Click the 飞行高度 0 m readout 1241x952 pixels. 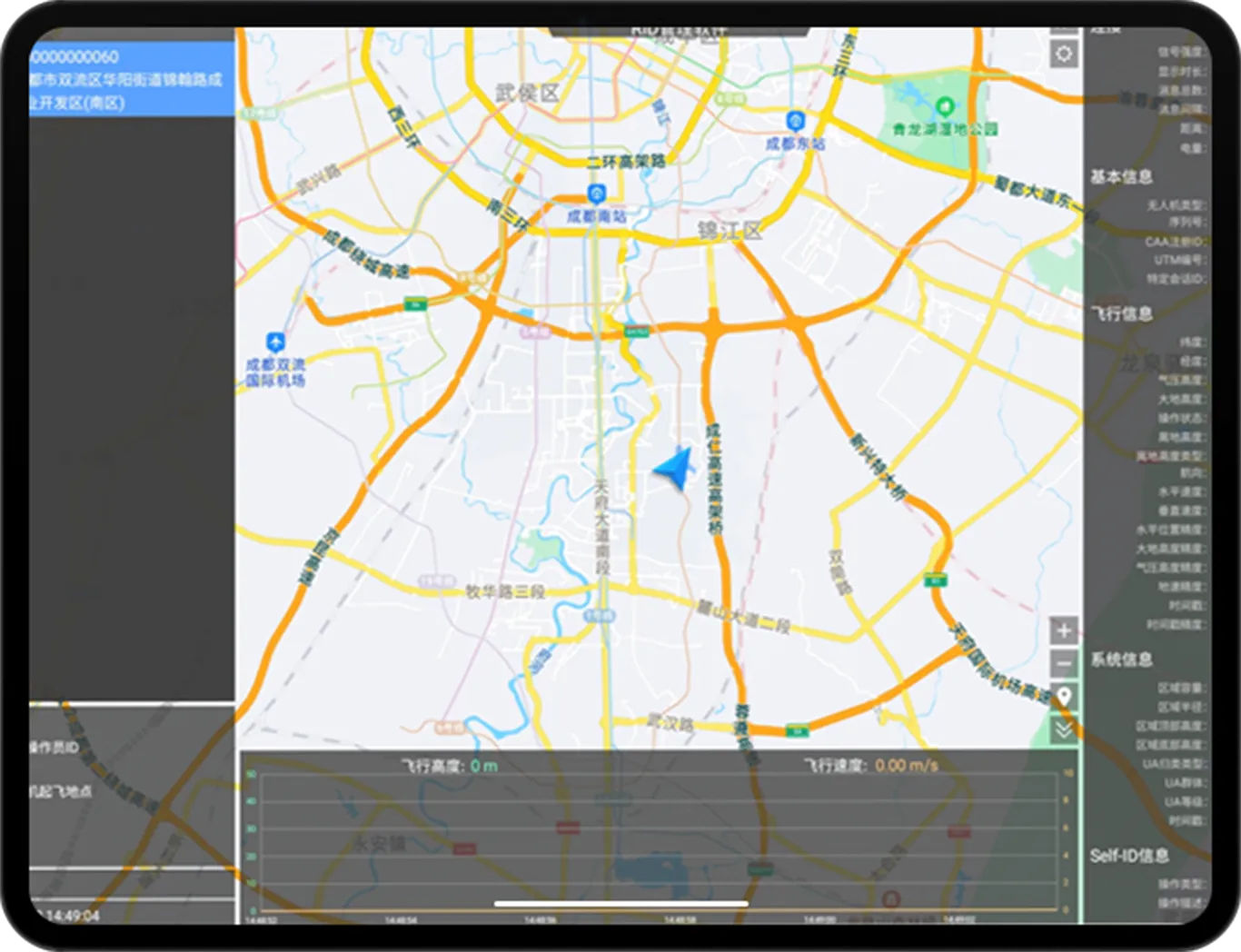pos(450,766)
